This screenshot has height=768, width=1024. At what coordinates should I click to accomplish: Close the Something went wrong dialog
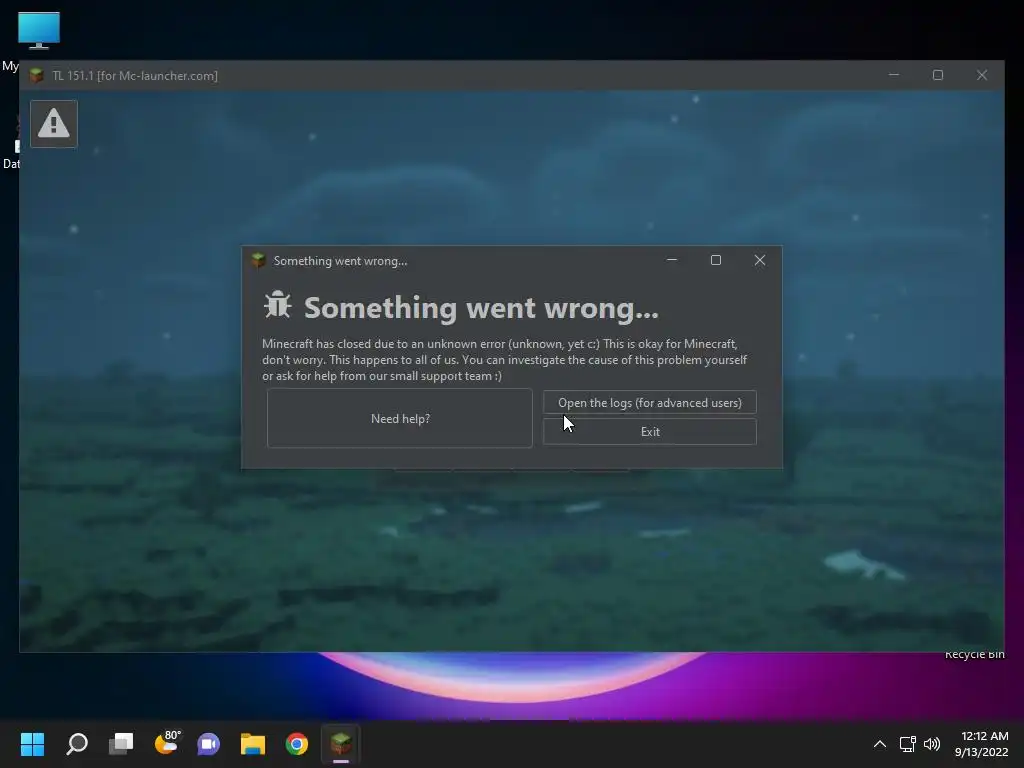click(x=760, y=260)
